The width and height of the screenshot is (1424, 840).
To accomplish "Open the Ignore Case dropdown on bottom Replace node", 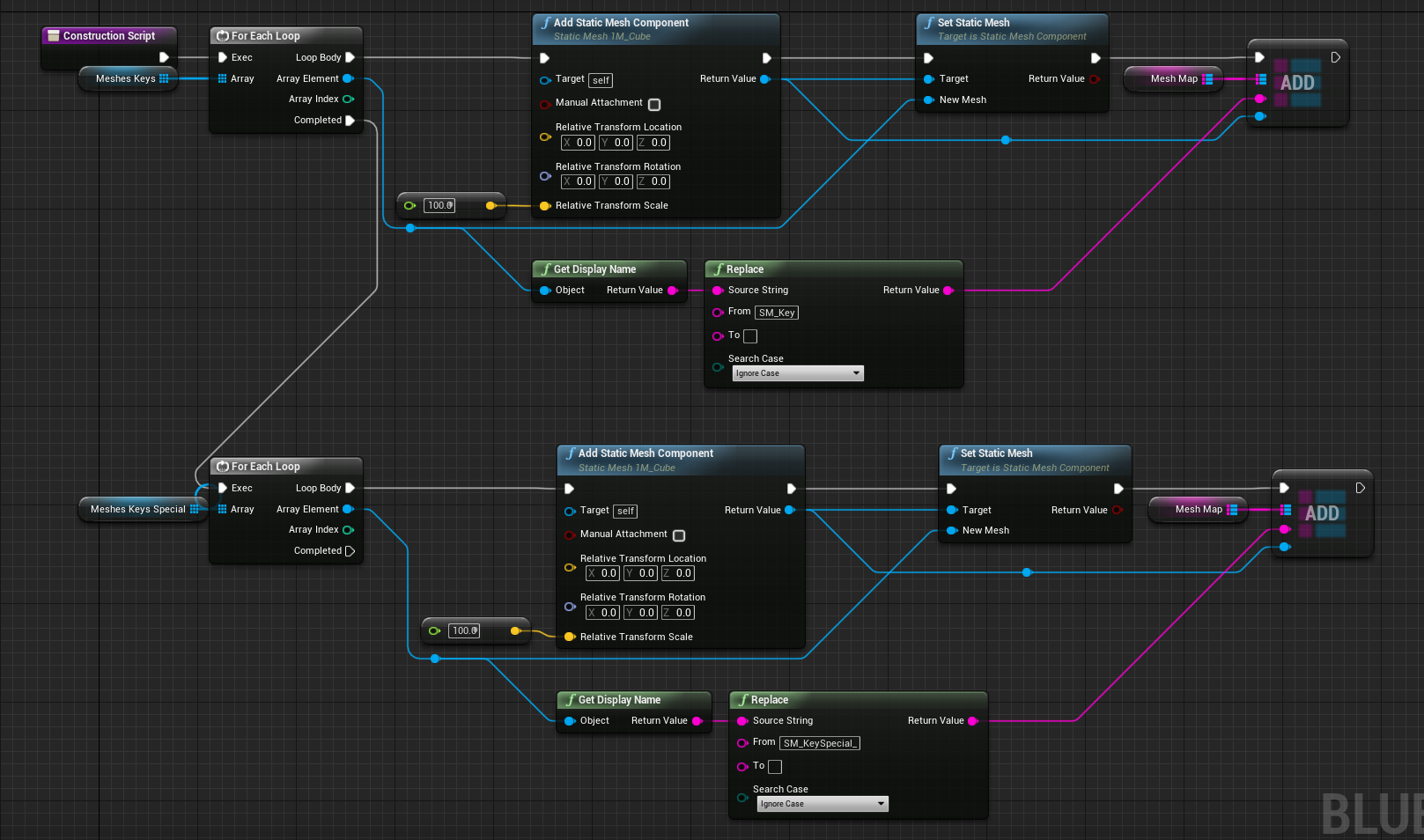I will (x=822, y=803).
